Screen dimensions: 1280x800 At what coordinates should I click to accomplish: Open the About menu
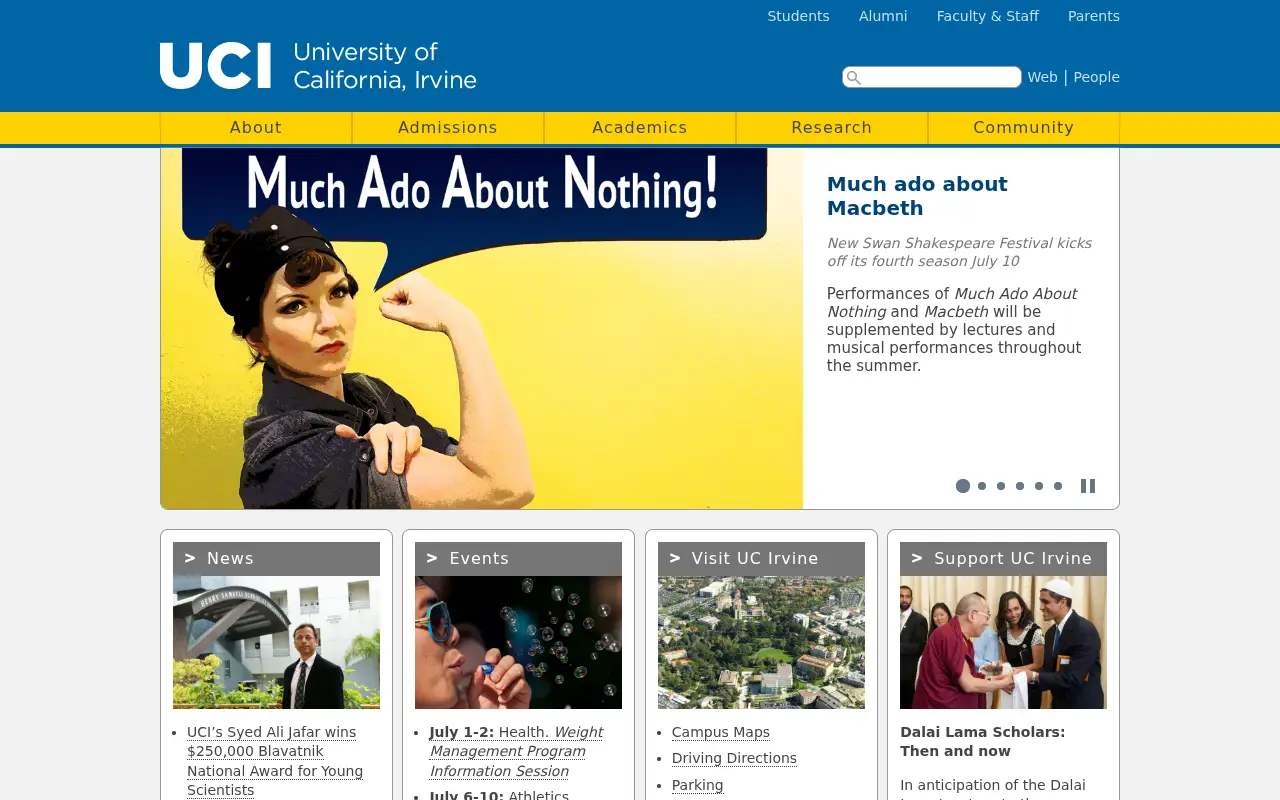pyautogui.click(x=256, y=128)
